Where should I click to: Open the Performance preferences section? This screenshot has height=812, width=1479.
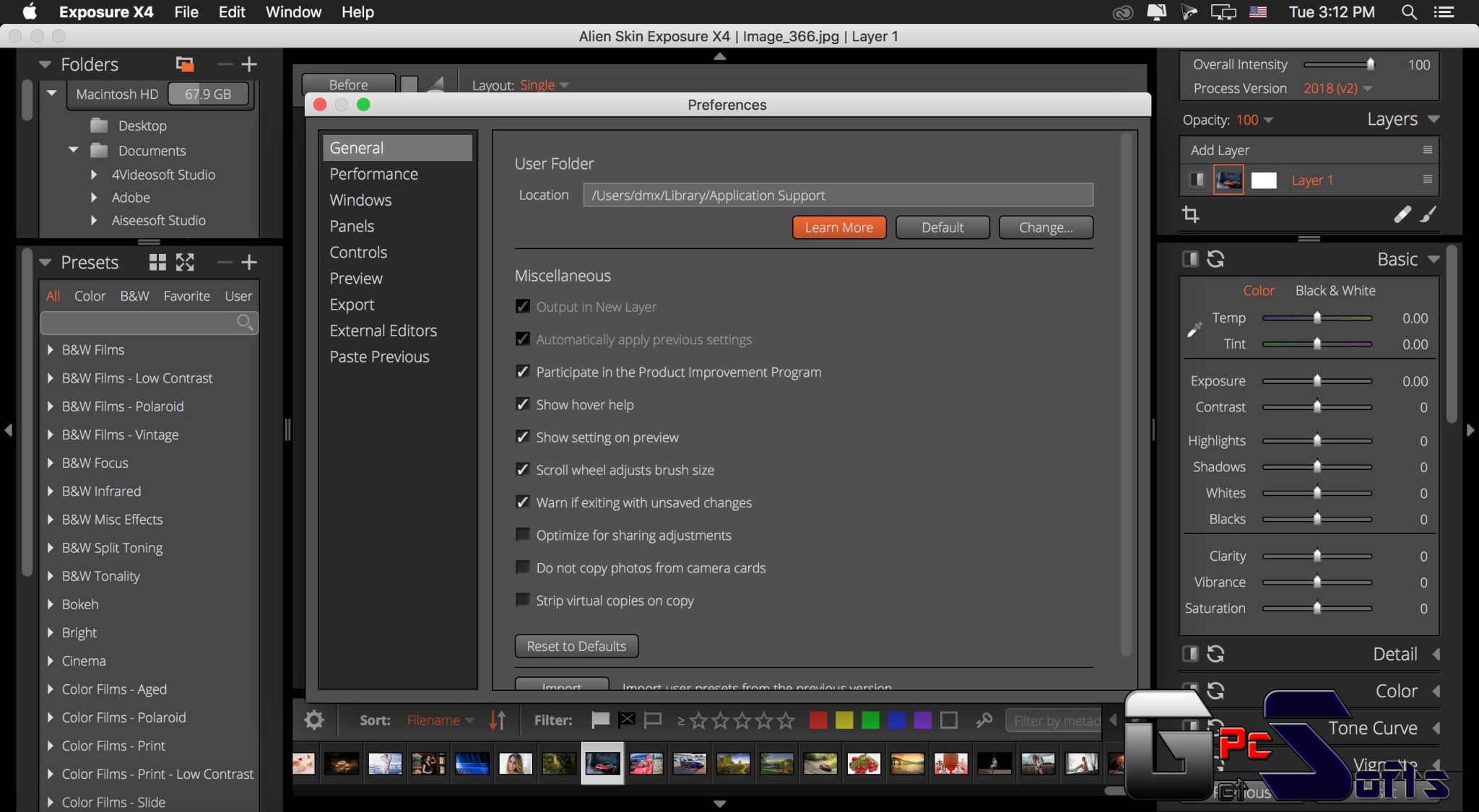(x=374, y=174)
